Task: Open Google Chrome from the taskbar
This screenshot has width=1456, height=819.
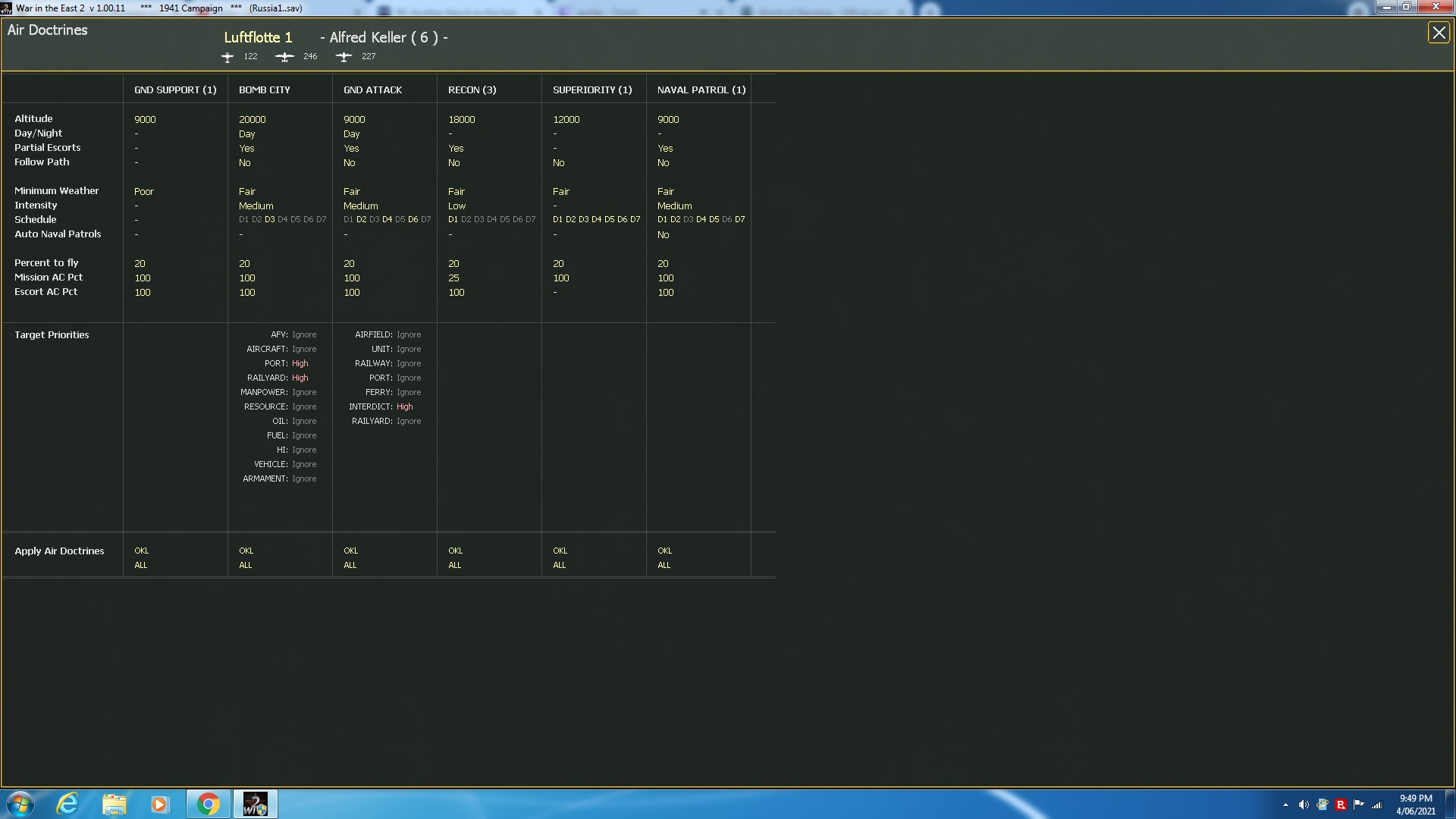Action: pos(208,804)
